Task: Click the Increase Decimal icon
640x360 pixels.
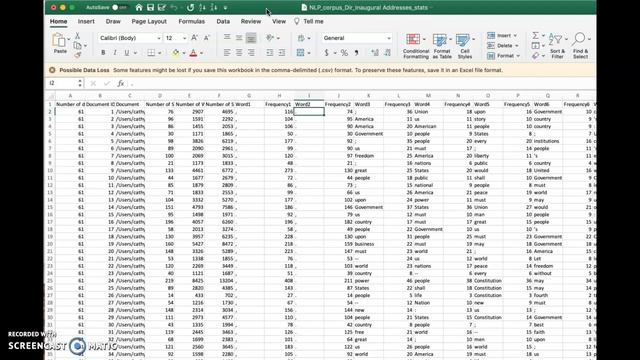Action: [x=375, y=53]
